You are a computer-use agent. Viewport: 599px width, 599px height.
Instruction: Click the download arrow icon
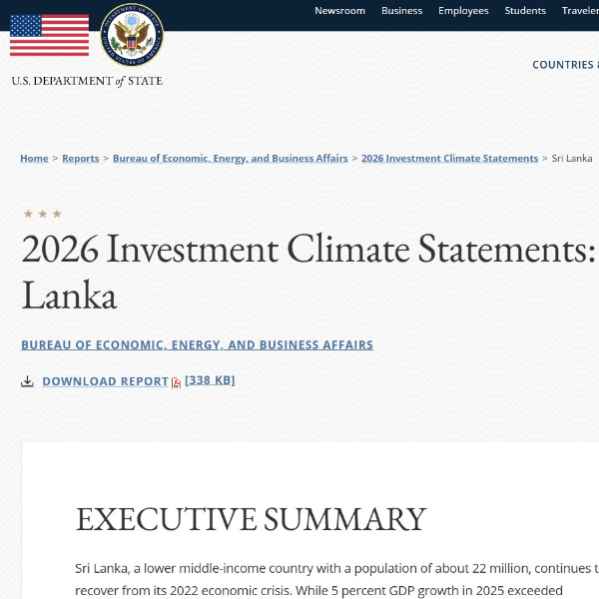click(27, 381)
